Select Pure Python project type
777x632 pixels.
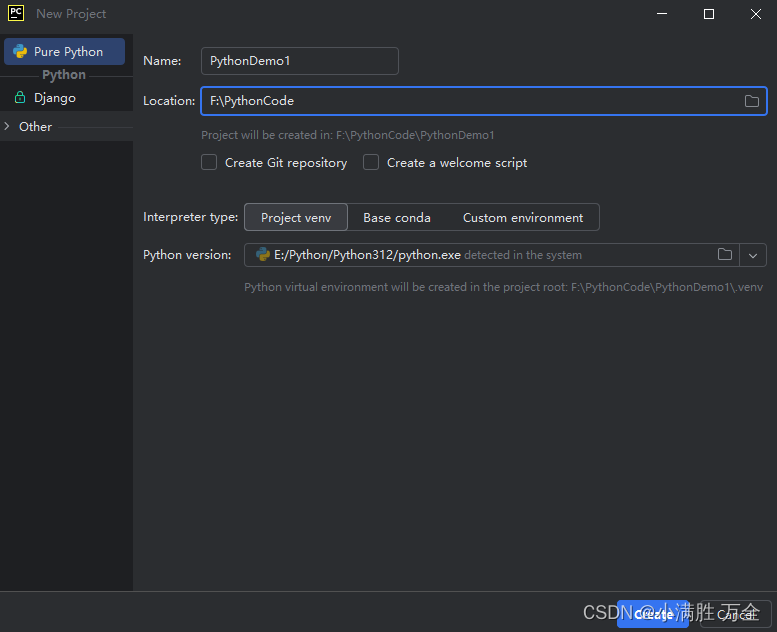coord(64,52)
